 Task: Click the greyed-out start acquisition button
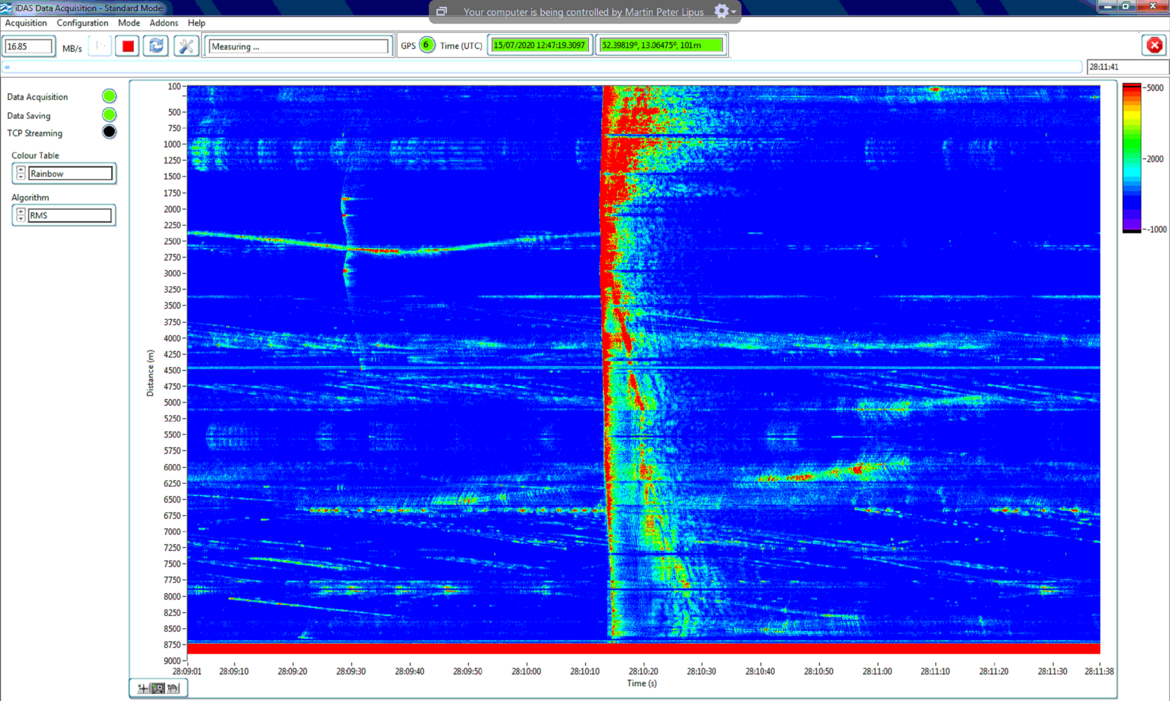click(99, 46)
